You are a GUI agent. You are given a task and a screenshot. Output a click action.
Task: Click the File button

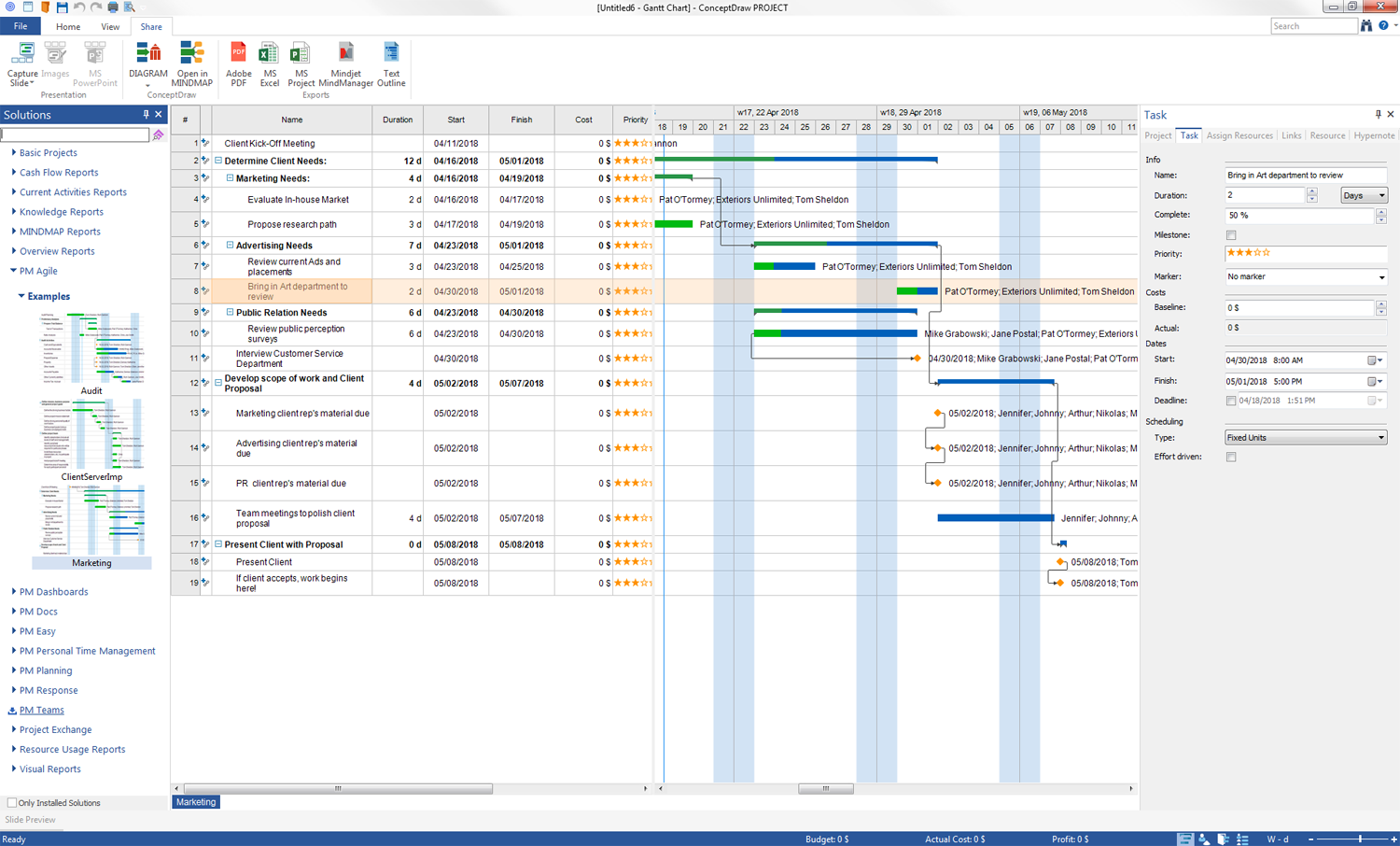coord(20,27)
